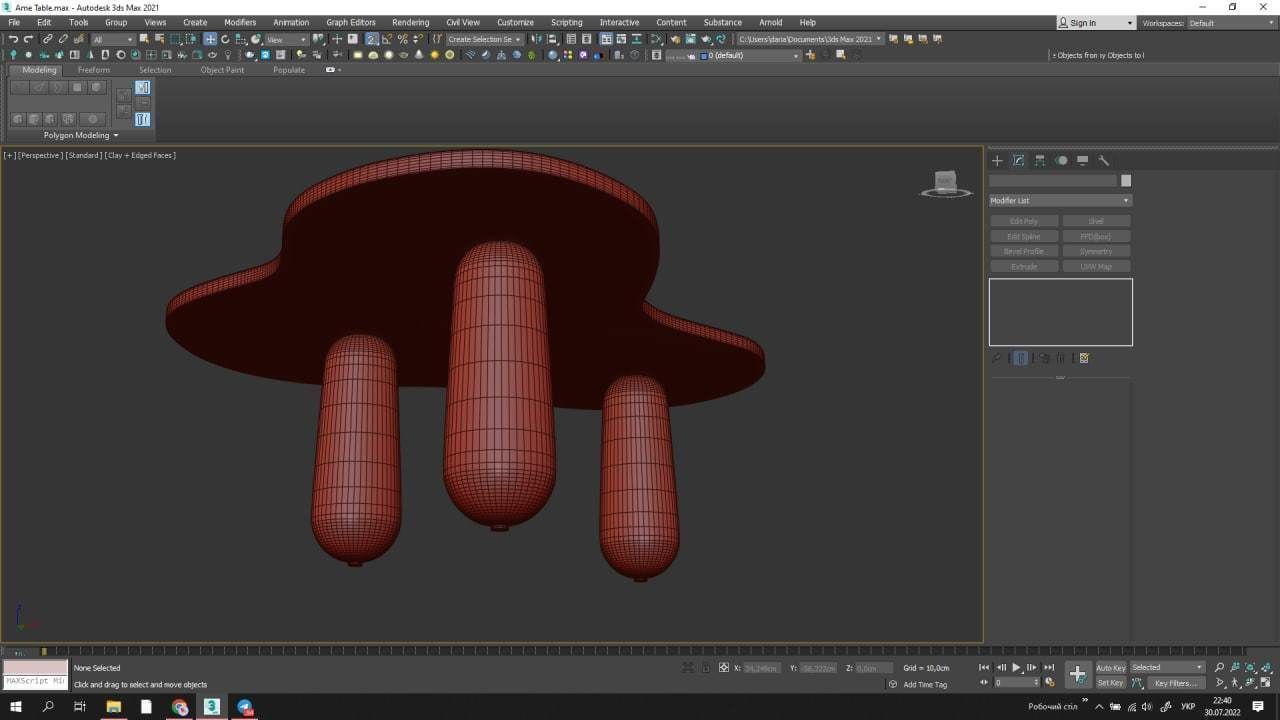The height and width of the screenshot is (720, 1280).
Task: Expand the Sign In dropdown
Action: coord(1130,23)
